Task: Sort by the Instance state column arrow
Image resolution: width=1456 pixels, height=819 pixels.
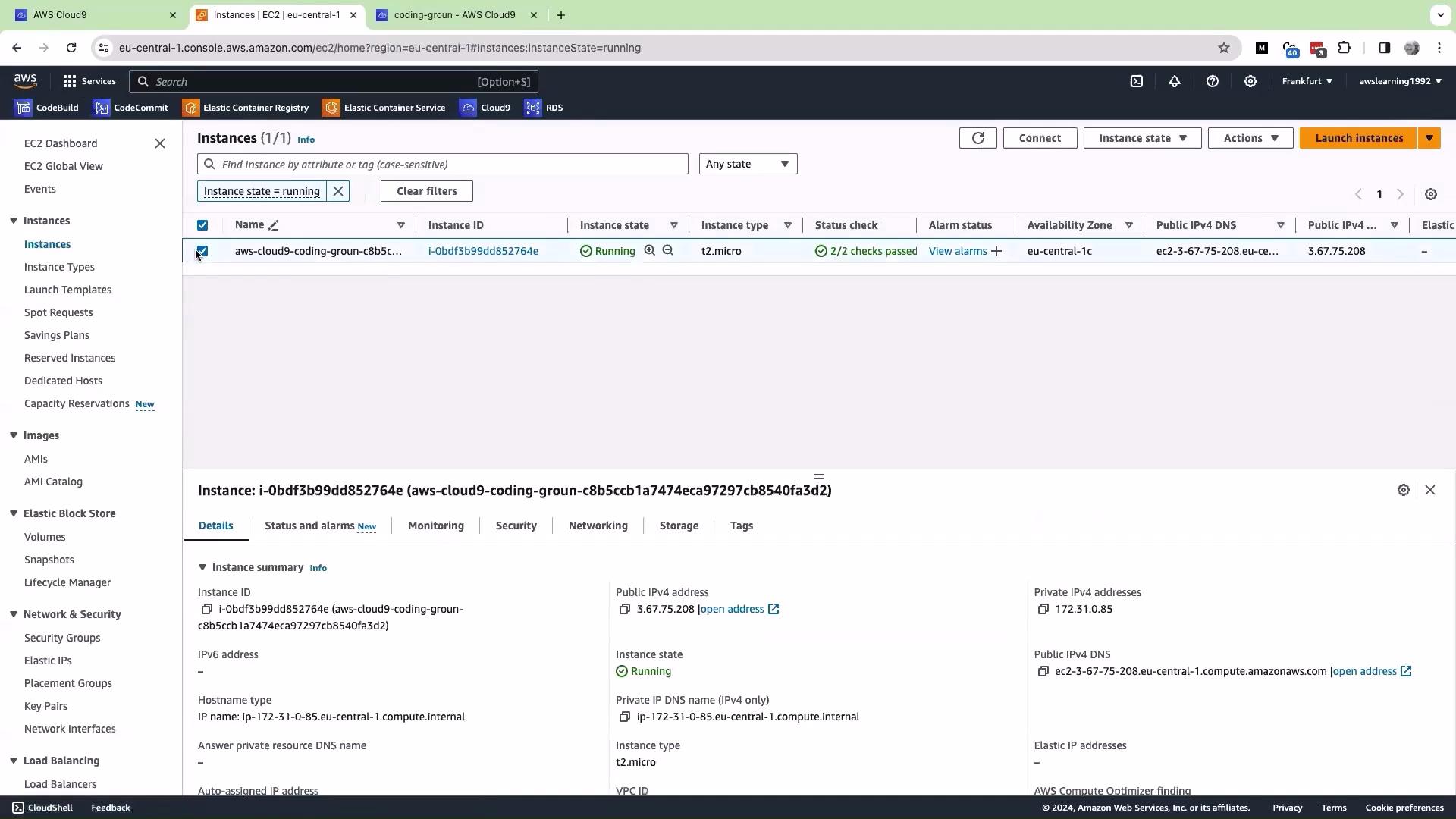Action: point(674,225)
